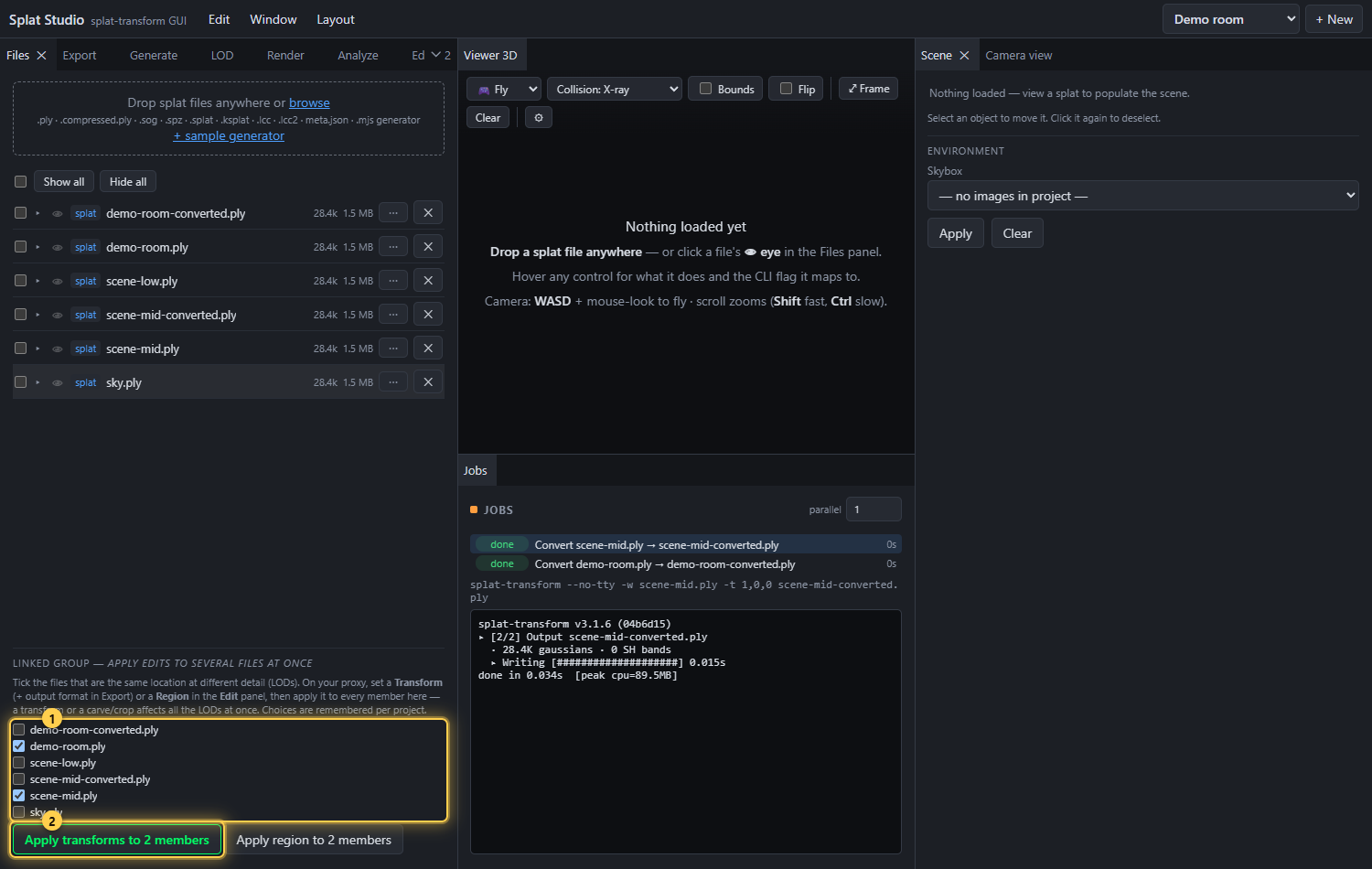Open more options for sky.ply
Viewport: 1372px width, 869px height.
click(x=393, y=382)
